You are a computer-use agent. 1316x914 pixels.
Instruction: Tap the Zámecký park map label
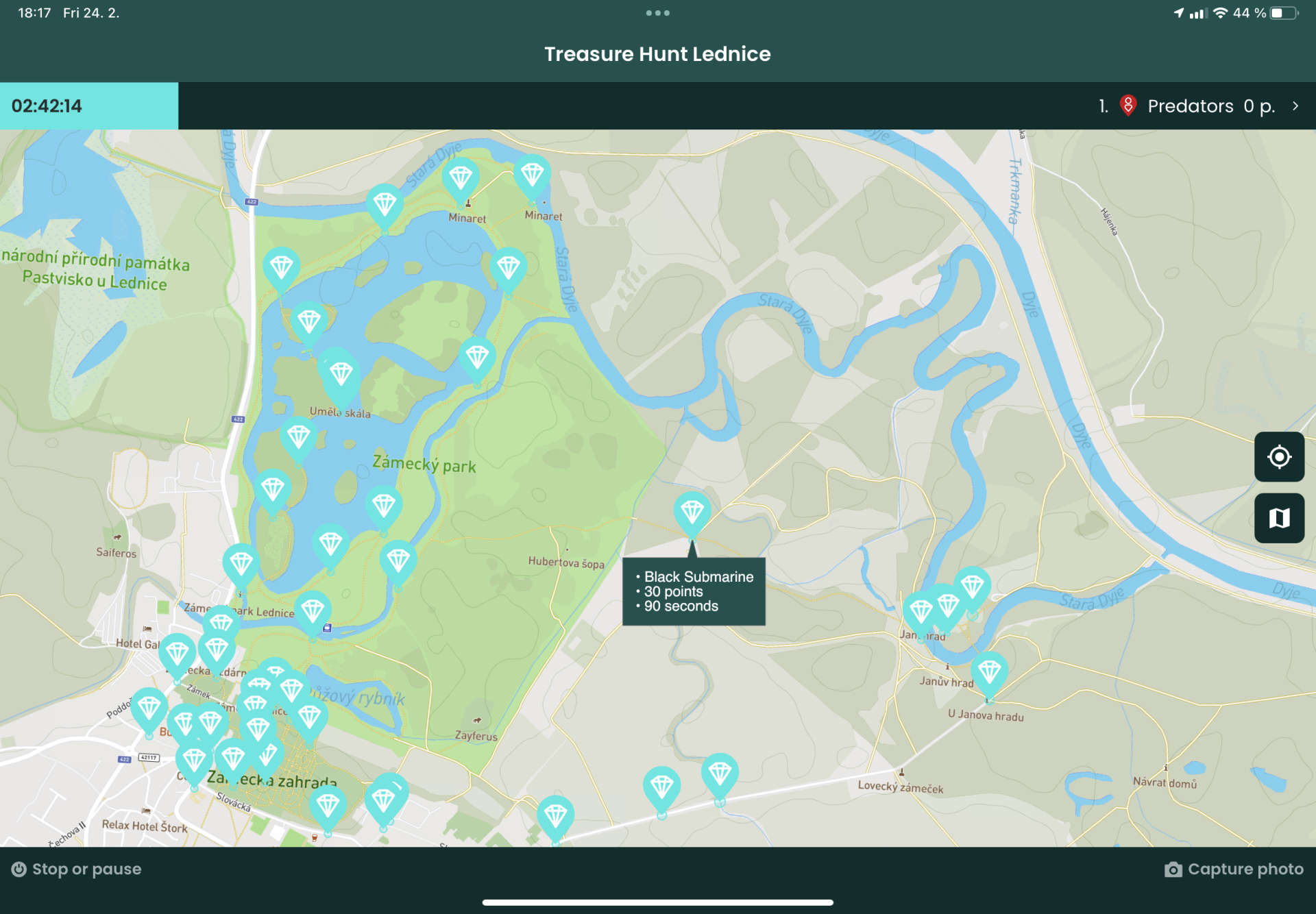[x=424, y=465]
